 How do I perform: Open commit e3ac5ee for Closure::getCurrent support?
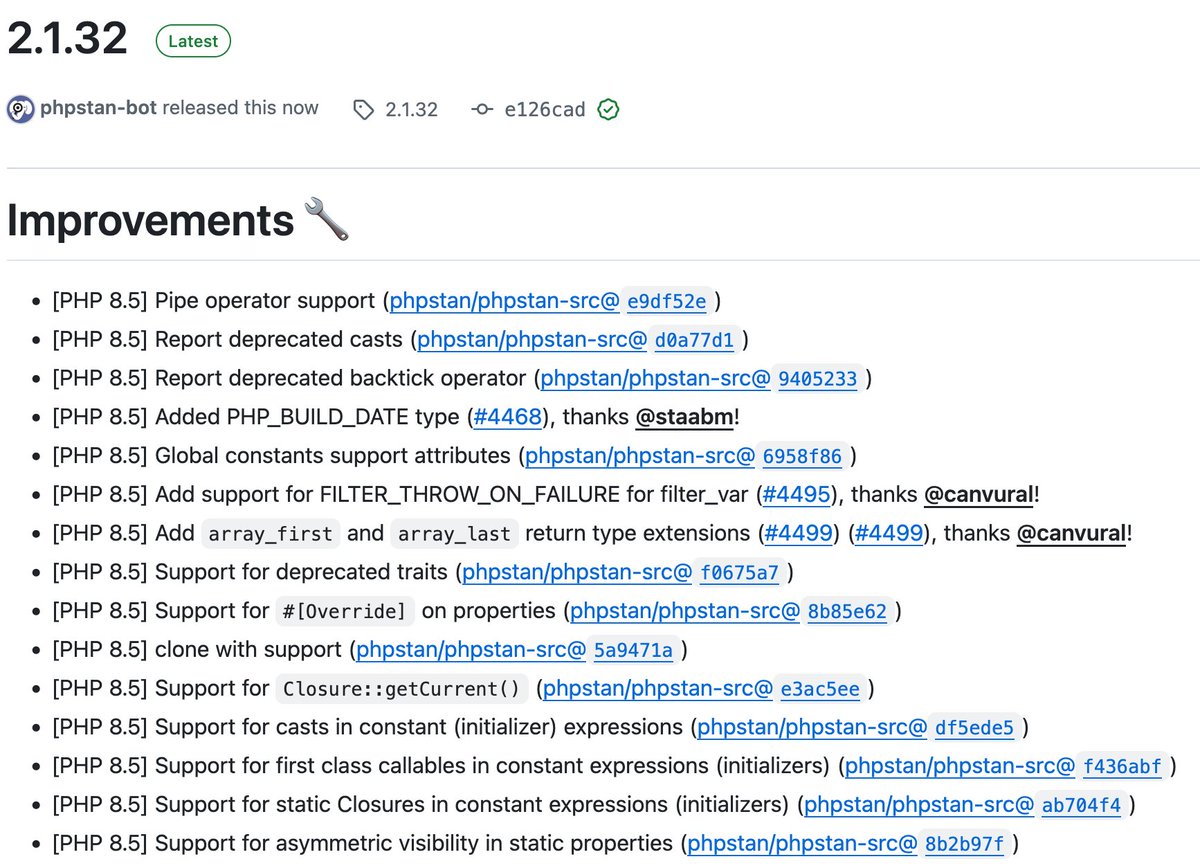point(820,688)
